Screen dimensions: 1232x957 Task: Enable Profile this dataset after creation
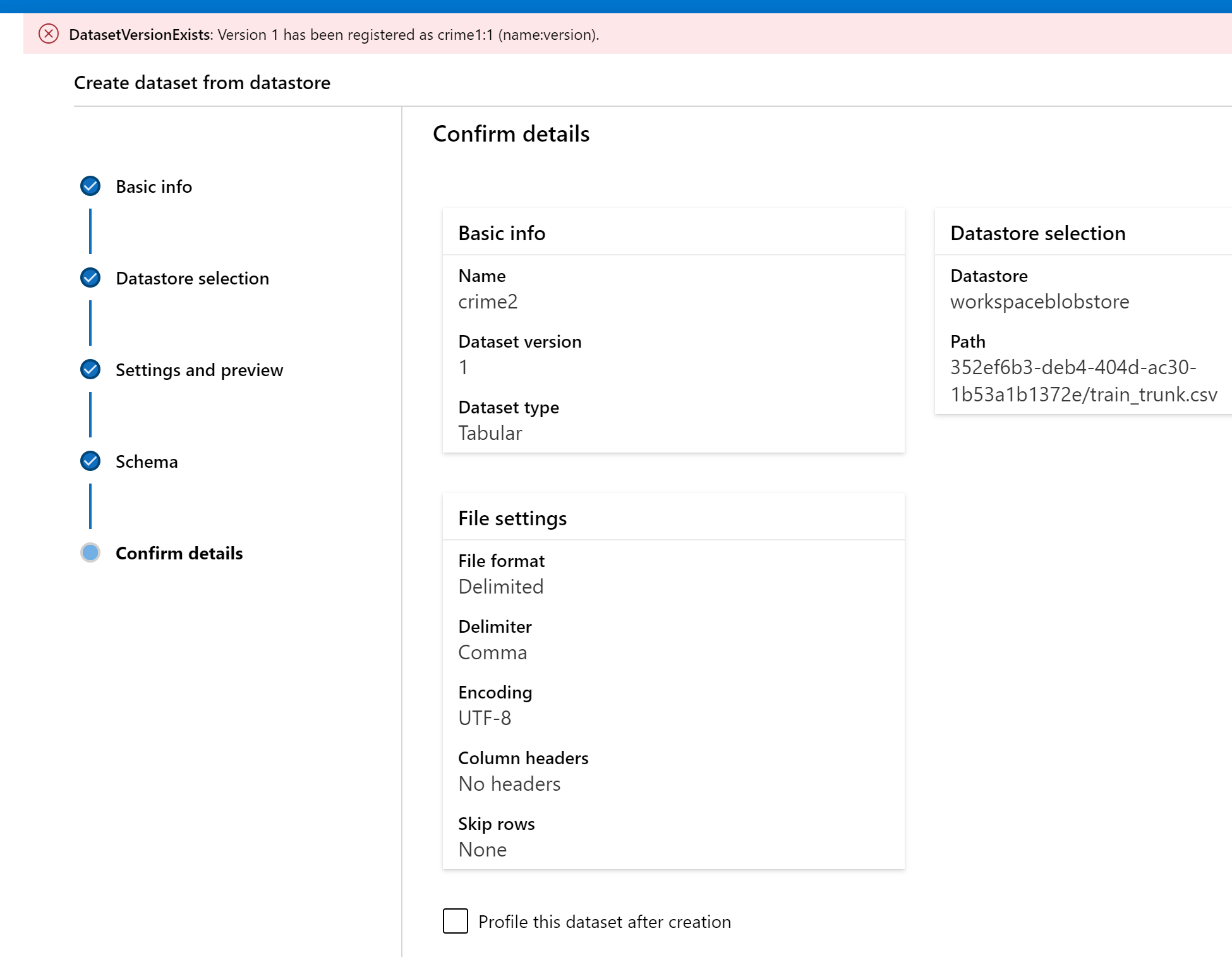455,922
